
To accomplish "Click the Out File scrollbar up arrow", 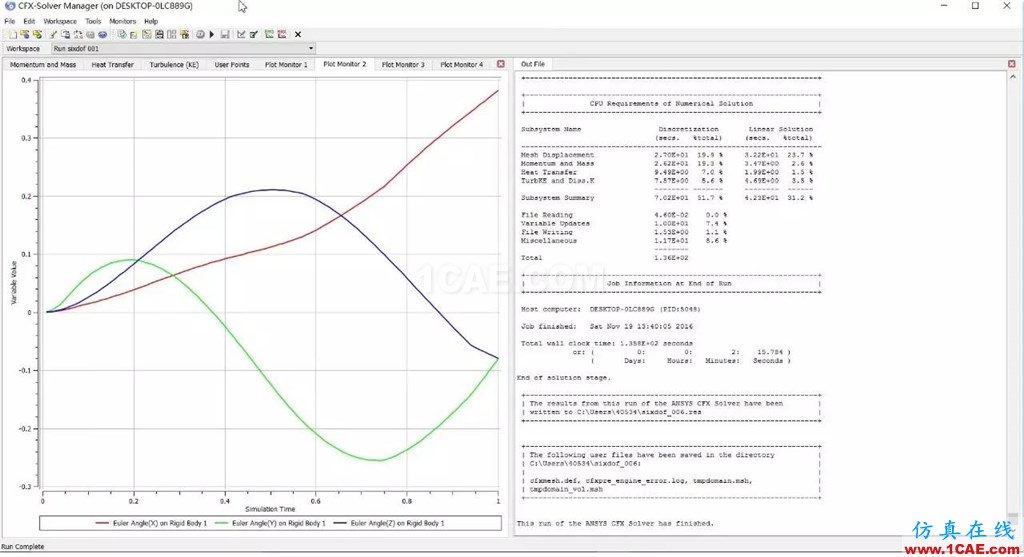I will tap(1013, 76).
